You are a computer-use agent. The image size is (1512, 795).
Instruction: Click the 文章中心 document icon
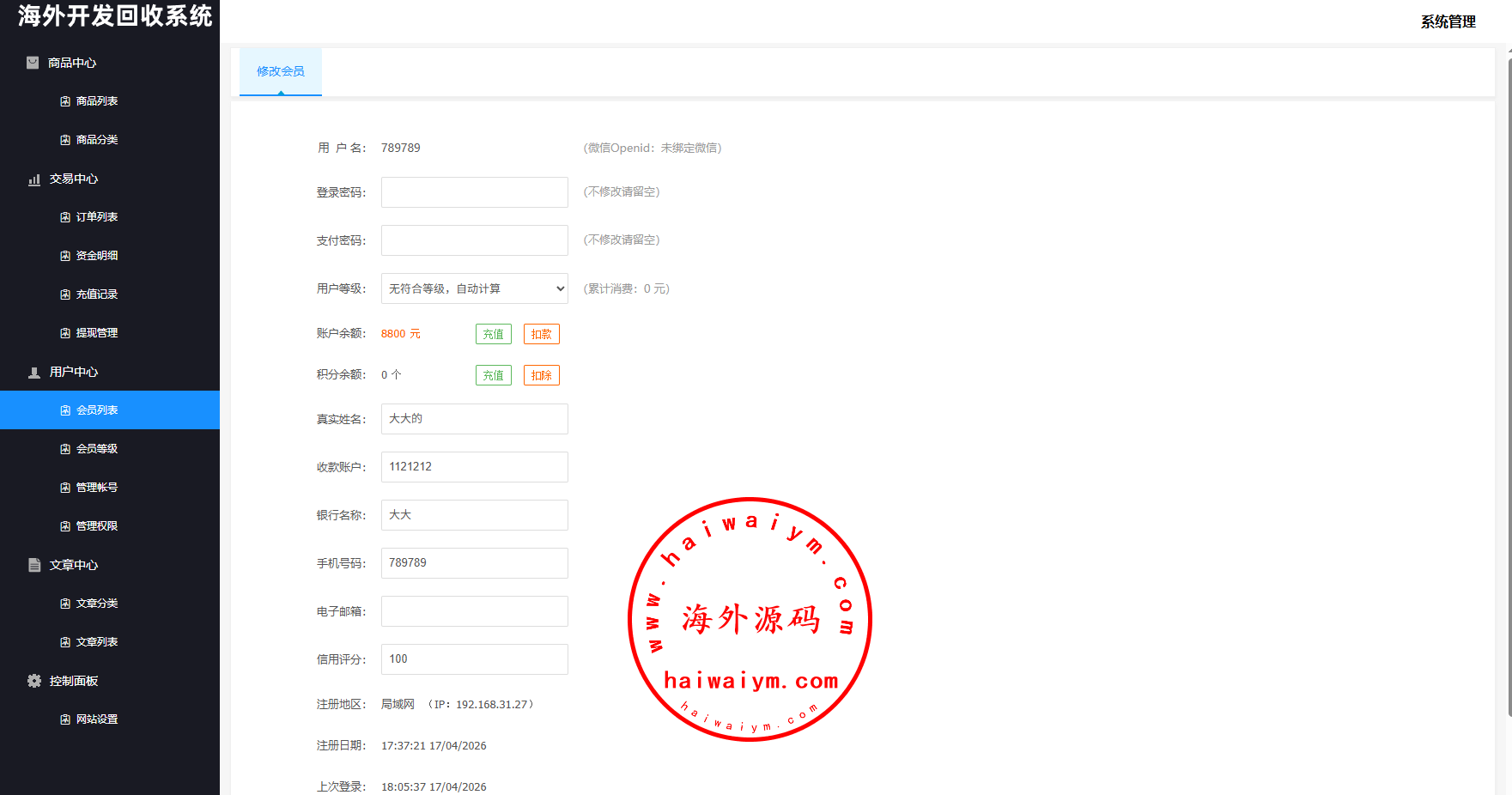click(x=34, y=565)
